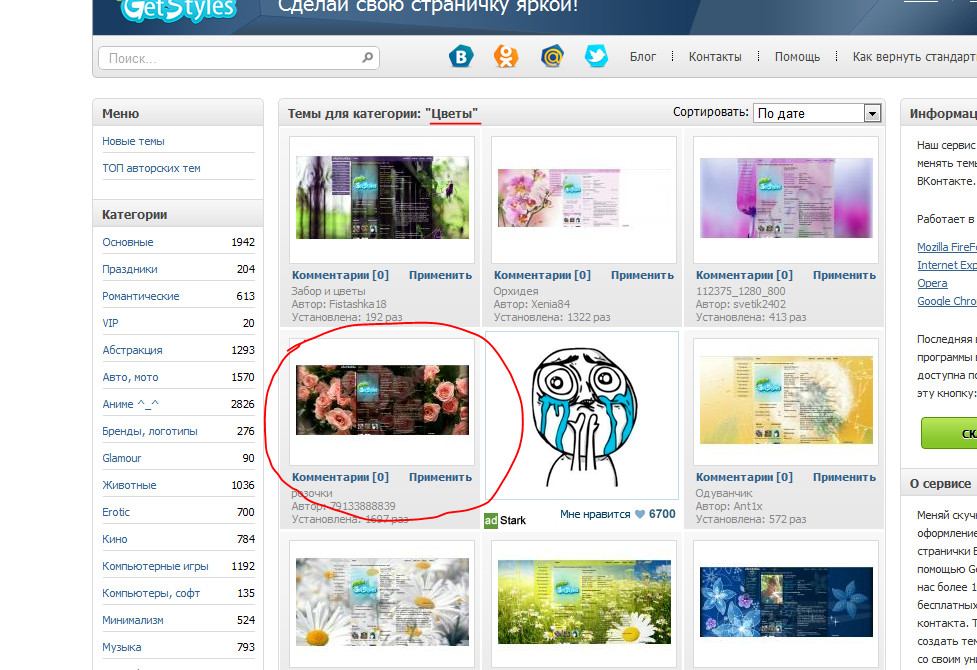Select the Erotic category

pos(116,512)
